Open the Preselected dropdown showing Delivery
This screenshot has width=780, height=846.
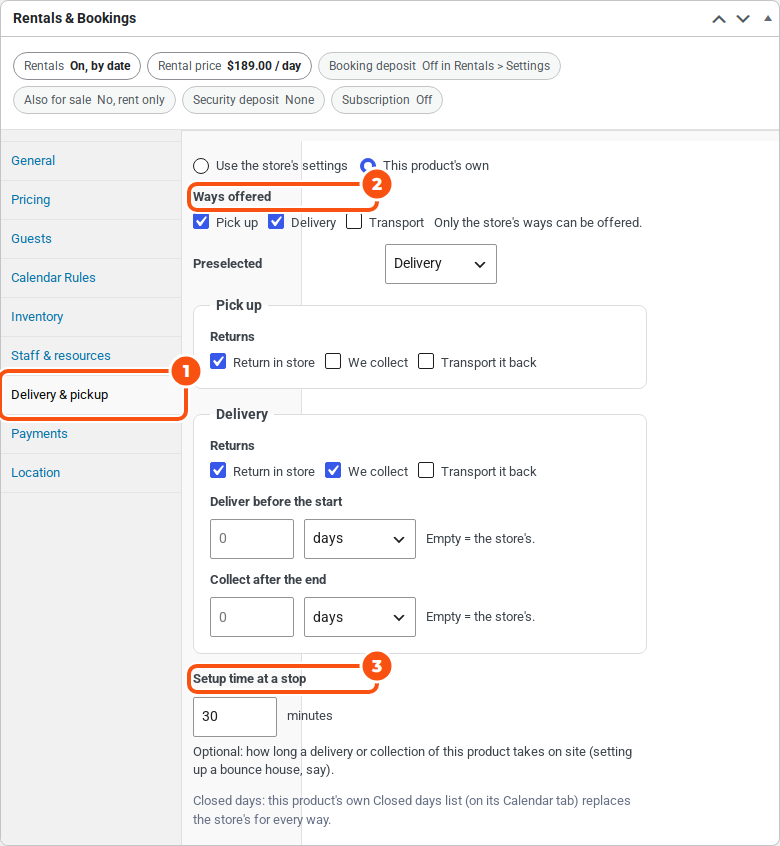point(441,264)
